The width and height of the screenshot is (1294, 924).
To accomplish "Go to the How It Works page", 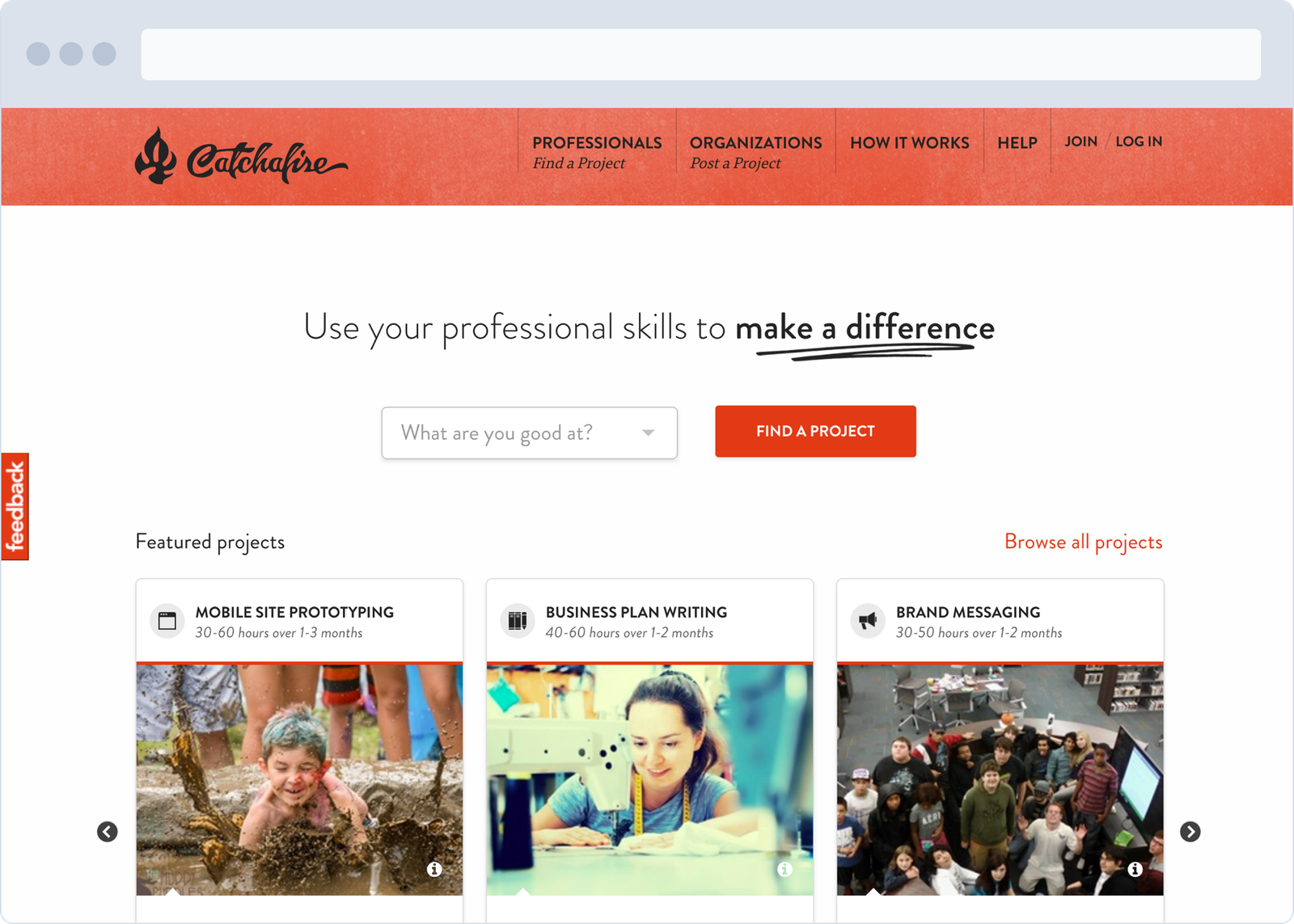I will [910, 143].
